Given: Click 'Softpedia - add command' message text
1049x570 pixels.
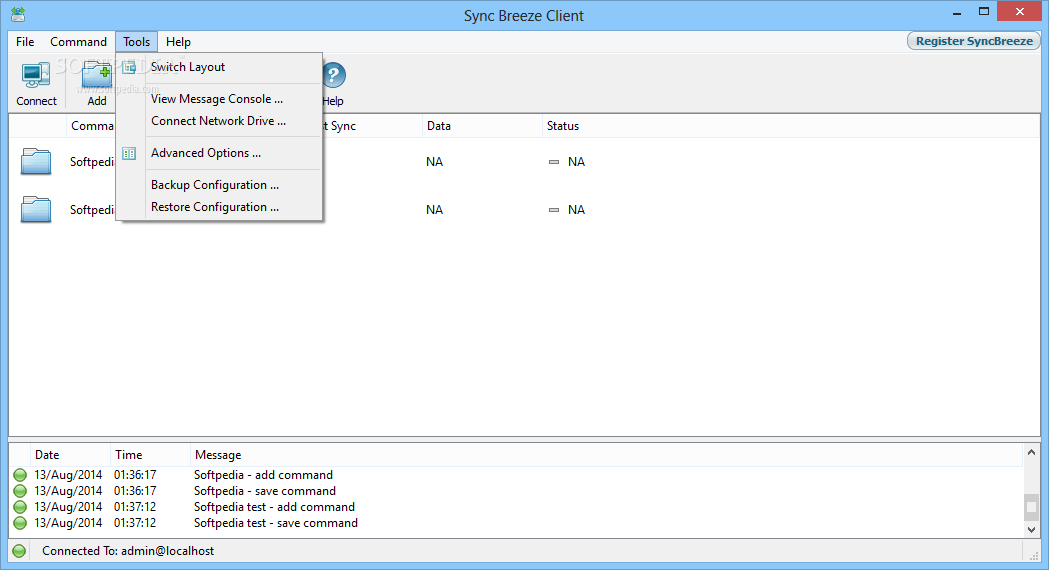Looking at the screenshot, I should click(264, 475).
